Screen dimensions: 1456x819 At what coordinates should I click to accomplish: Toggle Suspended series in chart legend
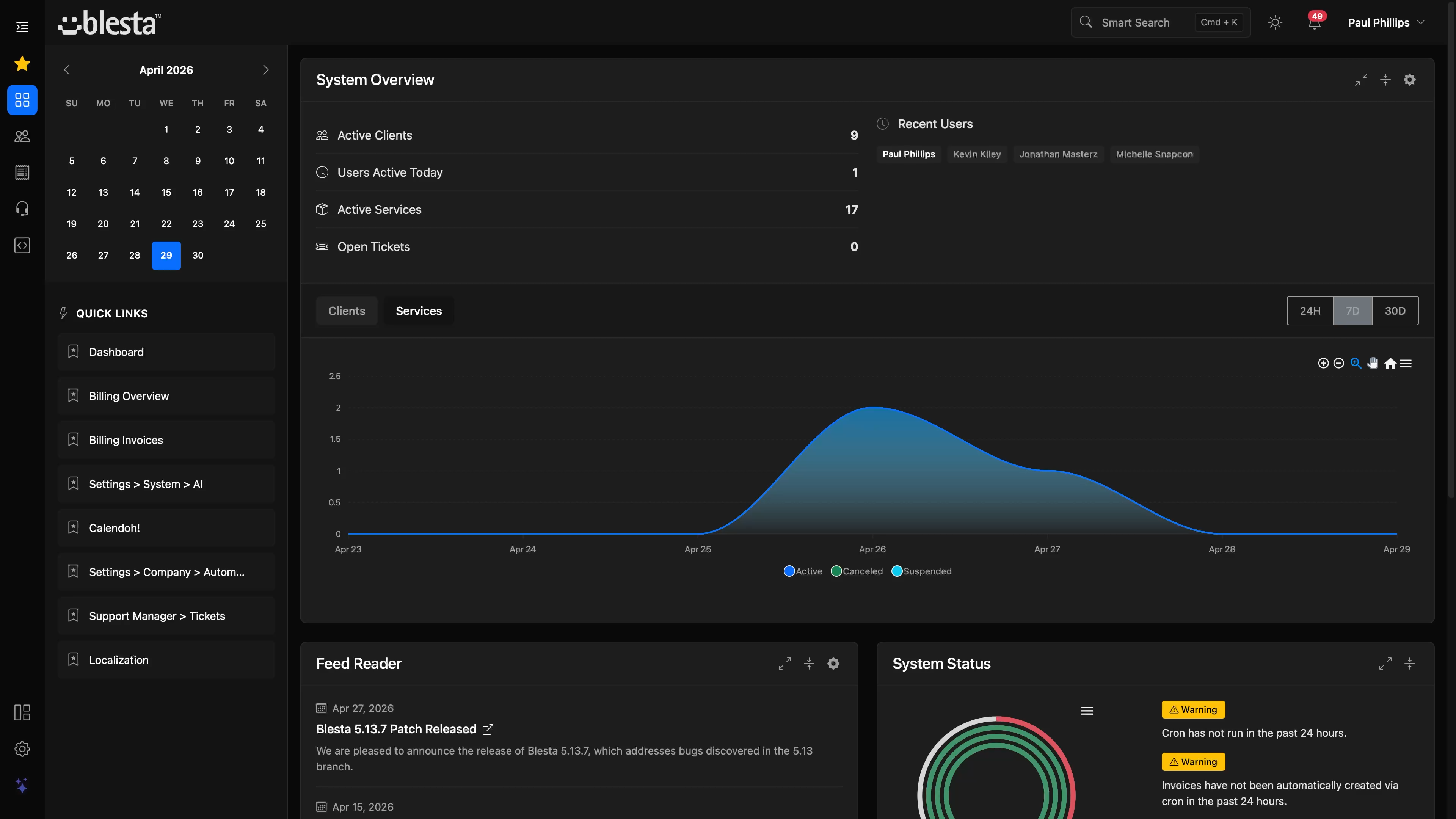pyautogui.click(x=922, y=571)
